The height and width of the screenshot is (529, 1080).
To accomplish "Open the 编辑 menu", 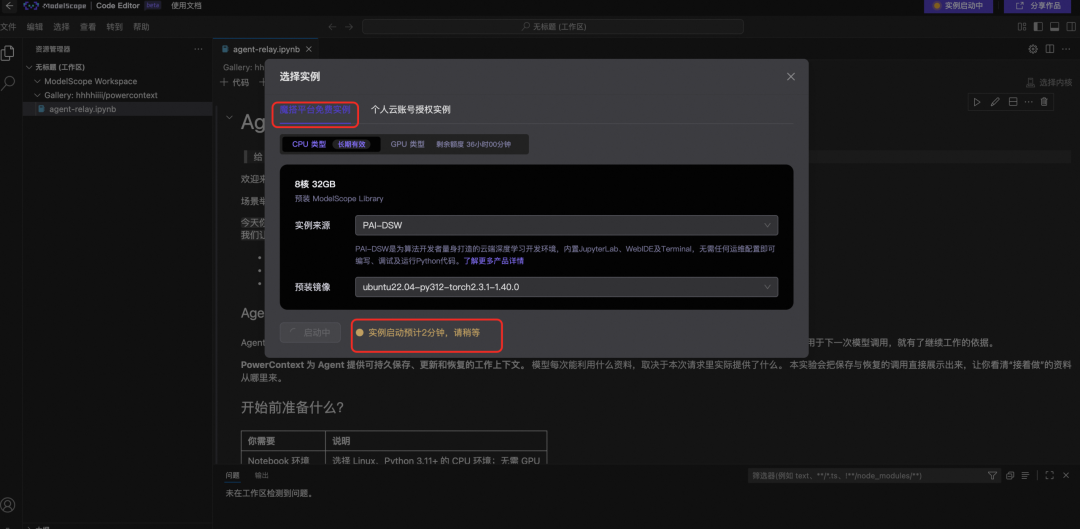I will pyautogui.click(x=34, y=27).
